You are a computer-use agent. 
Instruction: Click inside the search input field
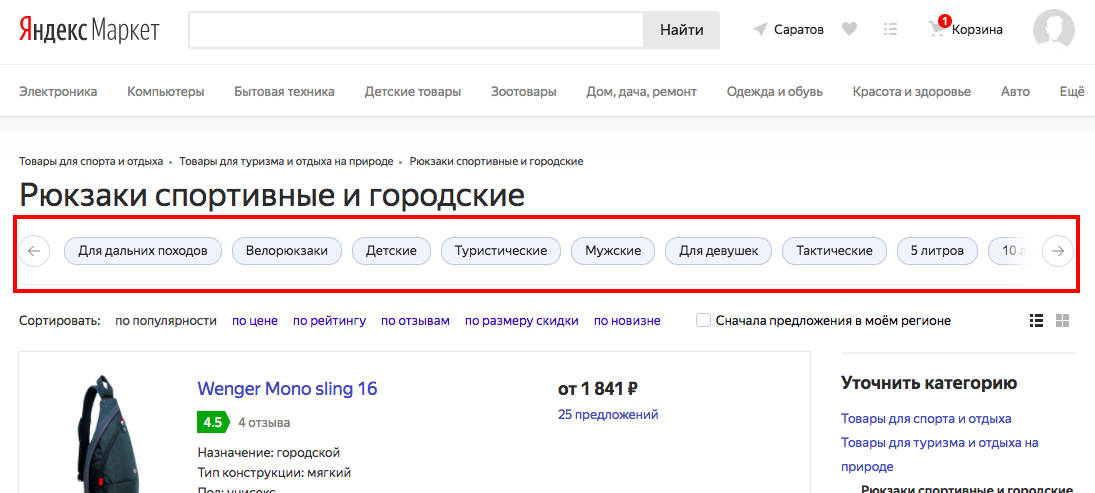coord(415,30)
